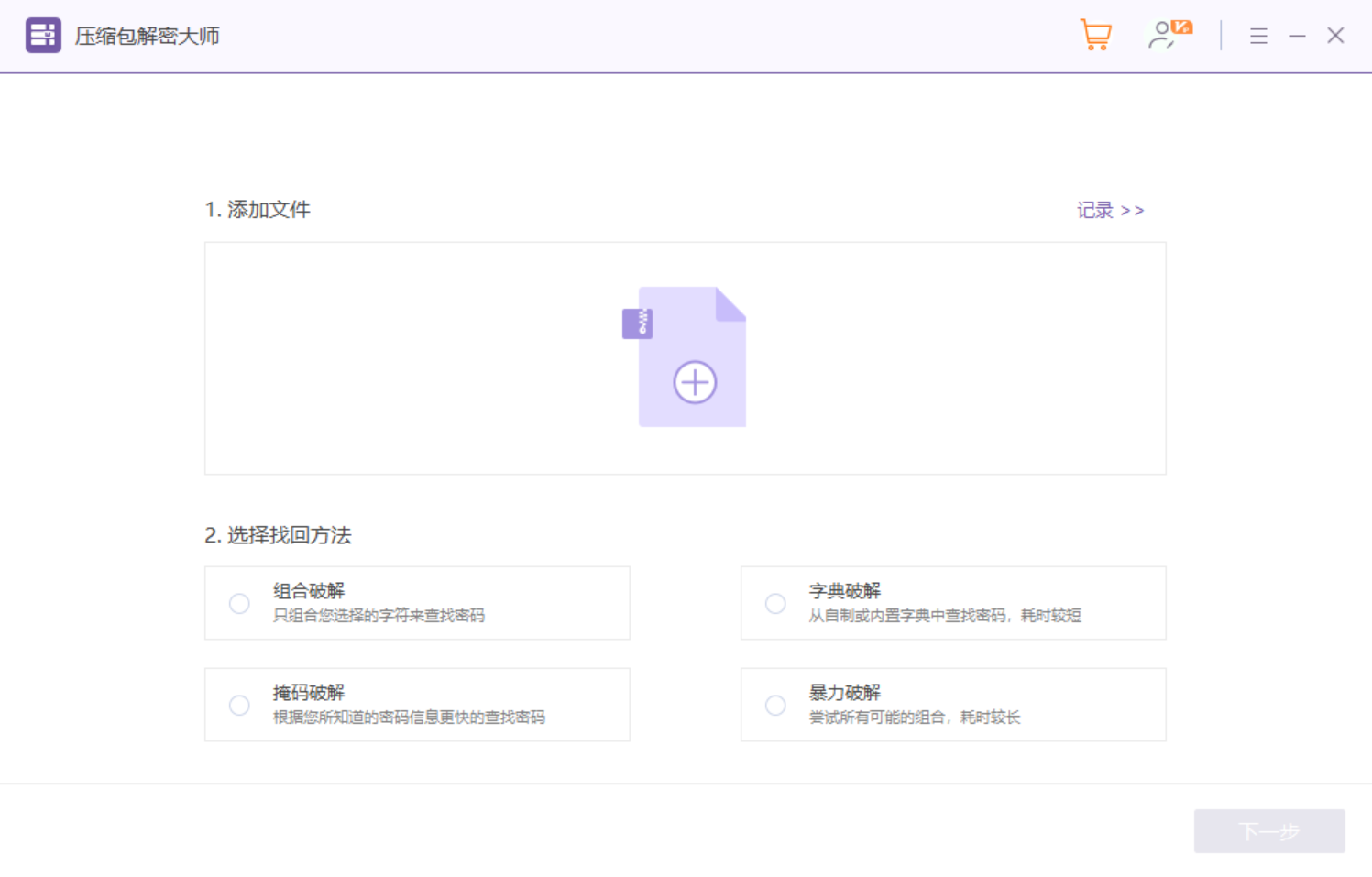1372x877 pixels.
Task: Click the 字典破解 option card
Action: pos(953,603)
